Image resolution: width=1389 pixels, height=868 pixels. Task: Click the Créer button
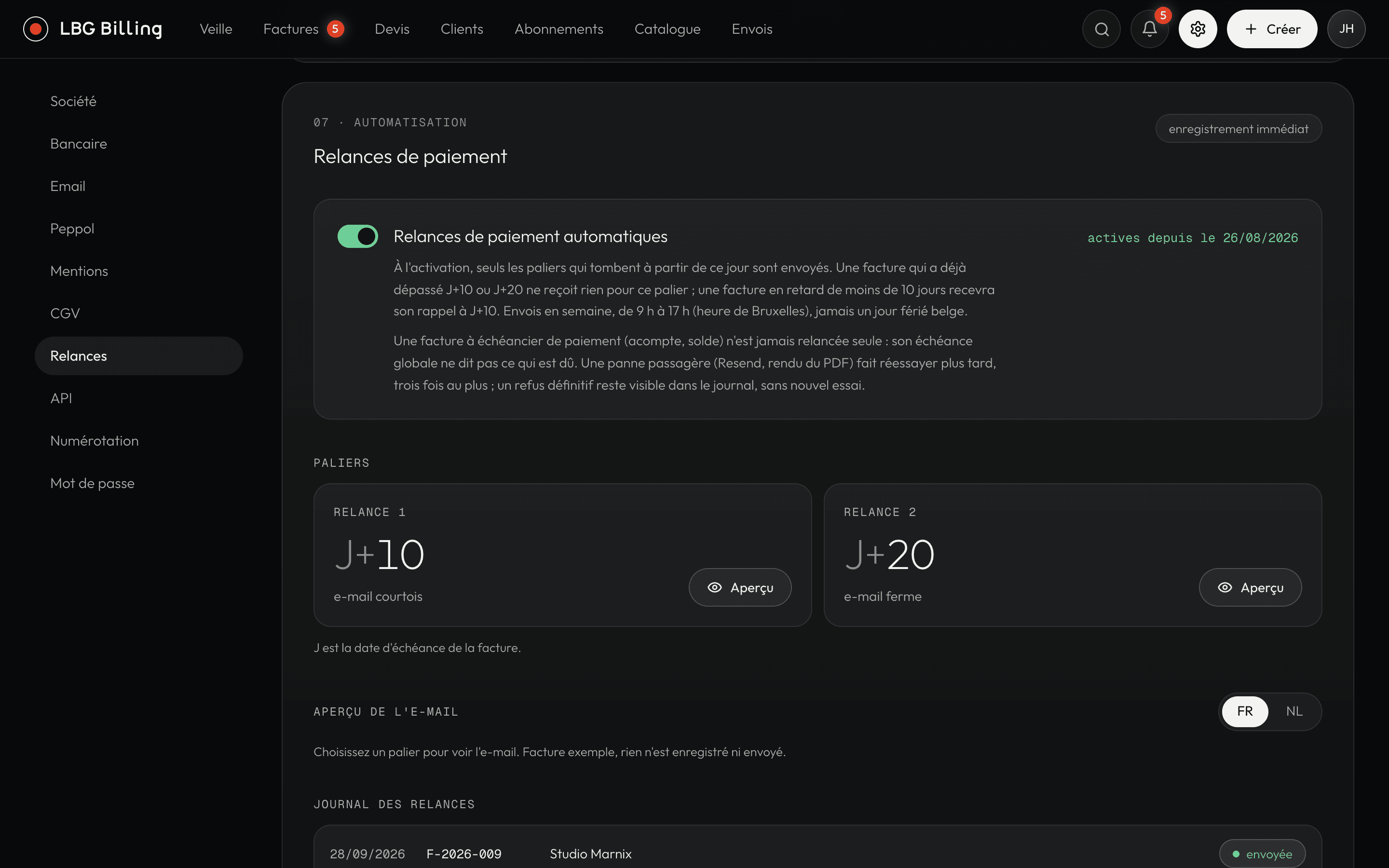point(1272,29)
